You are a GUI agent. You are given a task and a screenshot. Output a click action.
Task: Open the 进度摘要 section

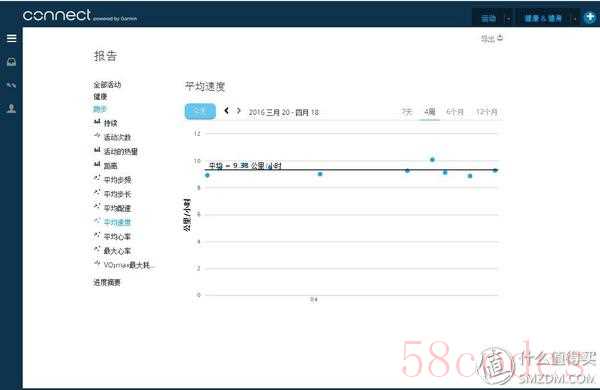107,282
